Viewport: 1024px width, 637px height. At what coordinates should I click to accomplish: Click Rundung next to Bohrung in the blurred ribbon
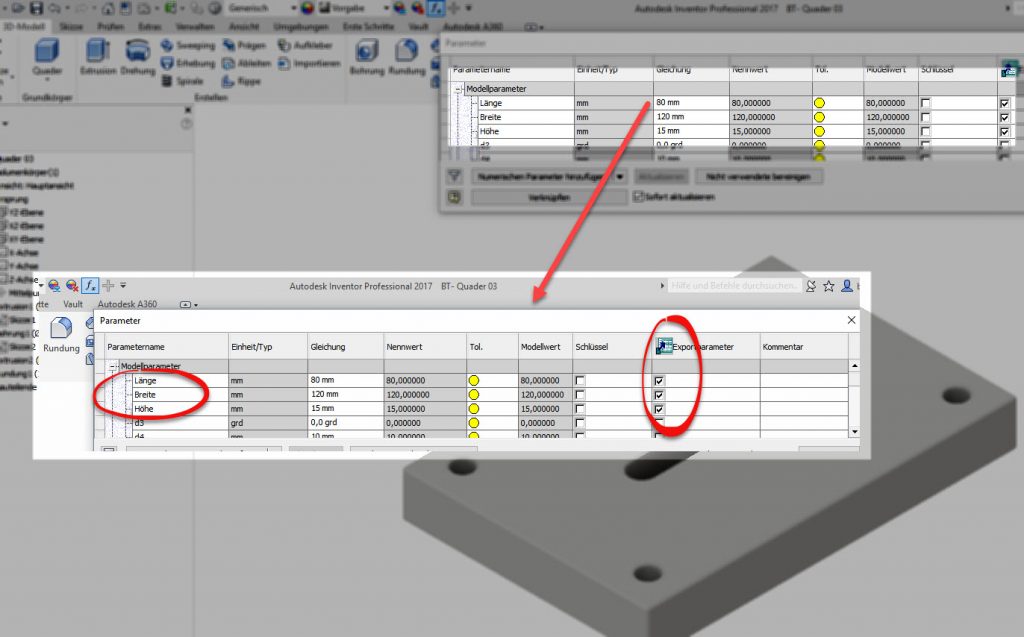pos(406,57)
